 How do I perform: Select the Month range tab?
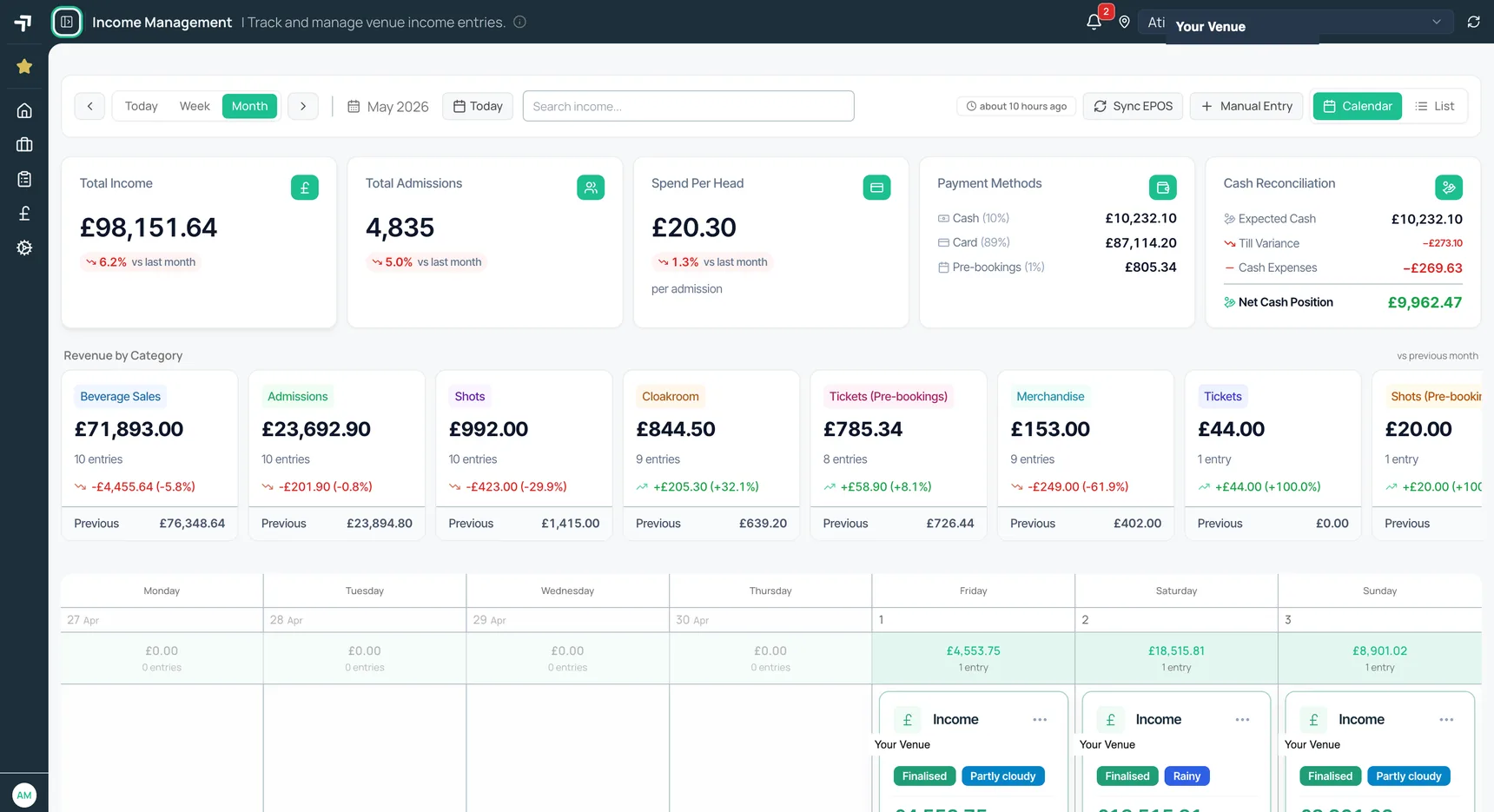(250, 106)
